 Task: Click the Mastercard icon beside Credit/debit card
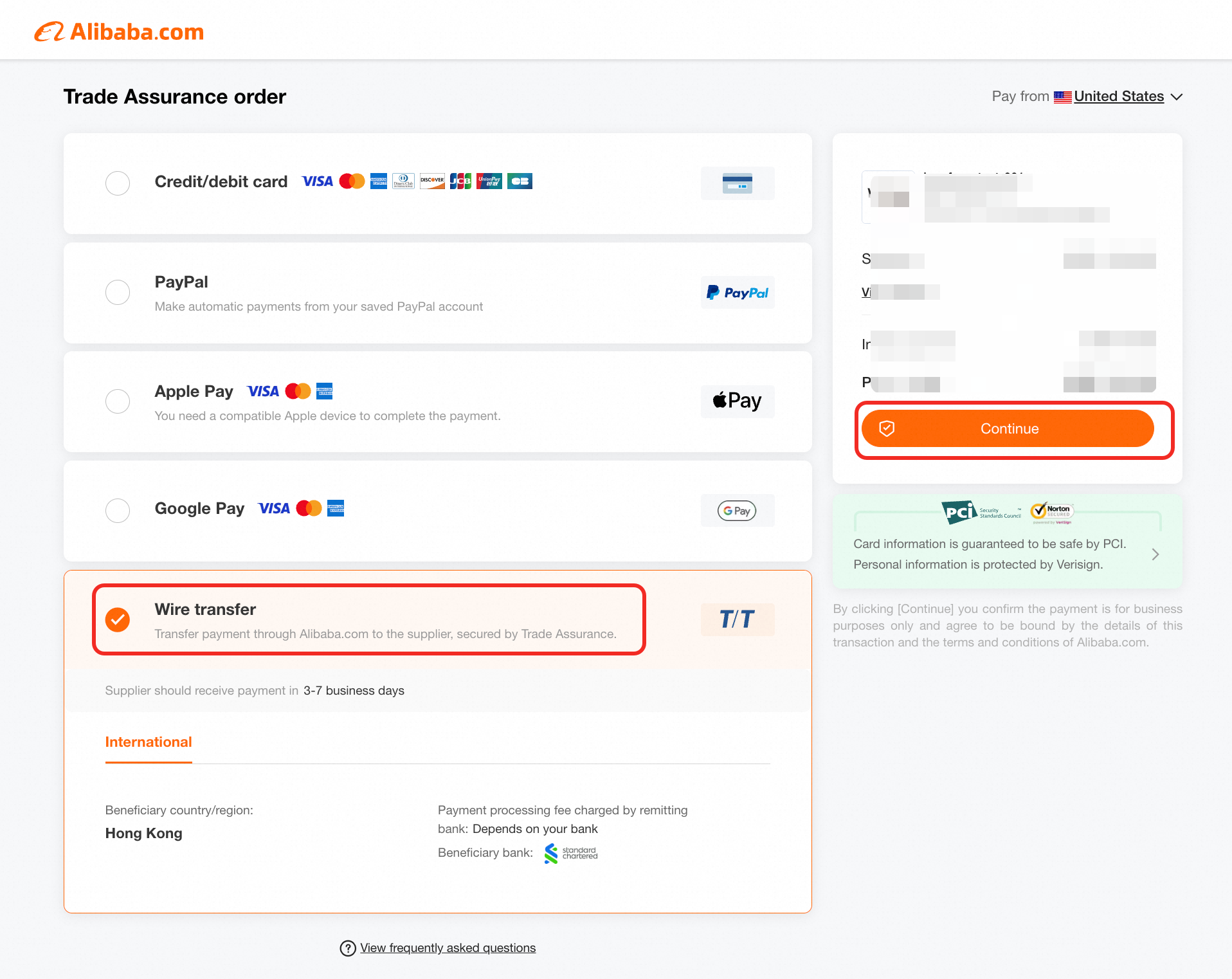(x=352, y=181)
